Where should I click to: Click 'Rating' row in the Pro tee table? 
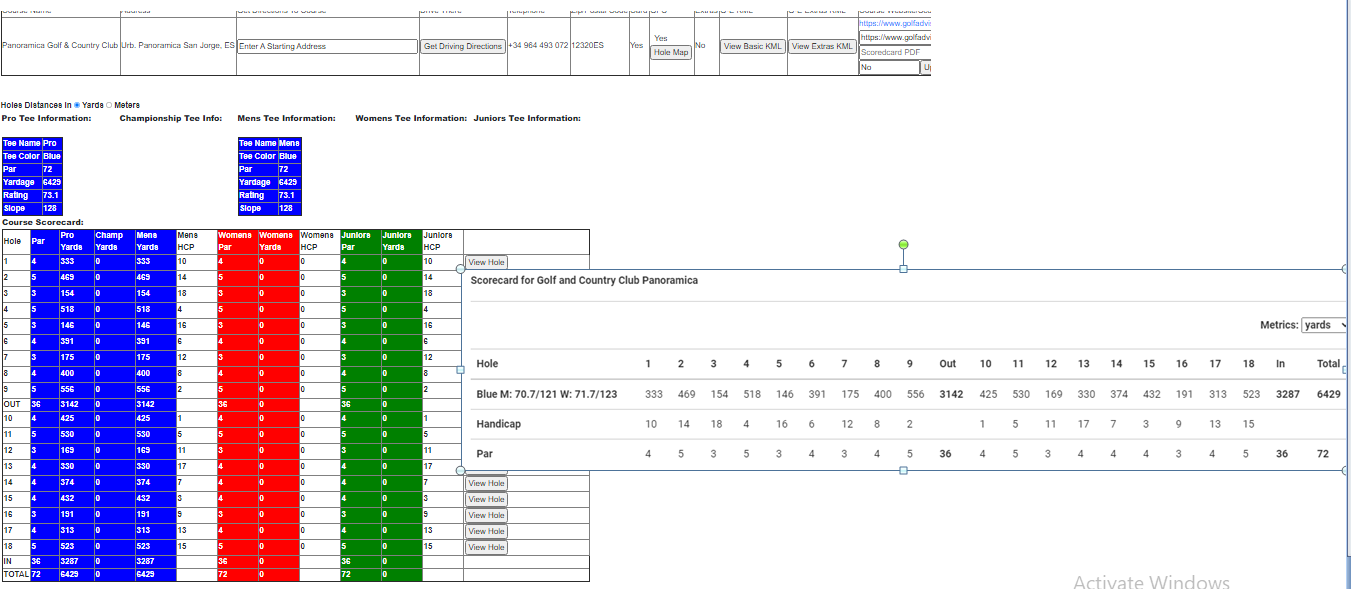(x=32, y=195)
